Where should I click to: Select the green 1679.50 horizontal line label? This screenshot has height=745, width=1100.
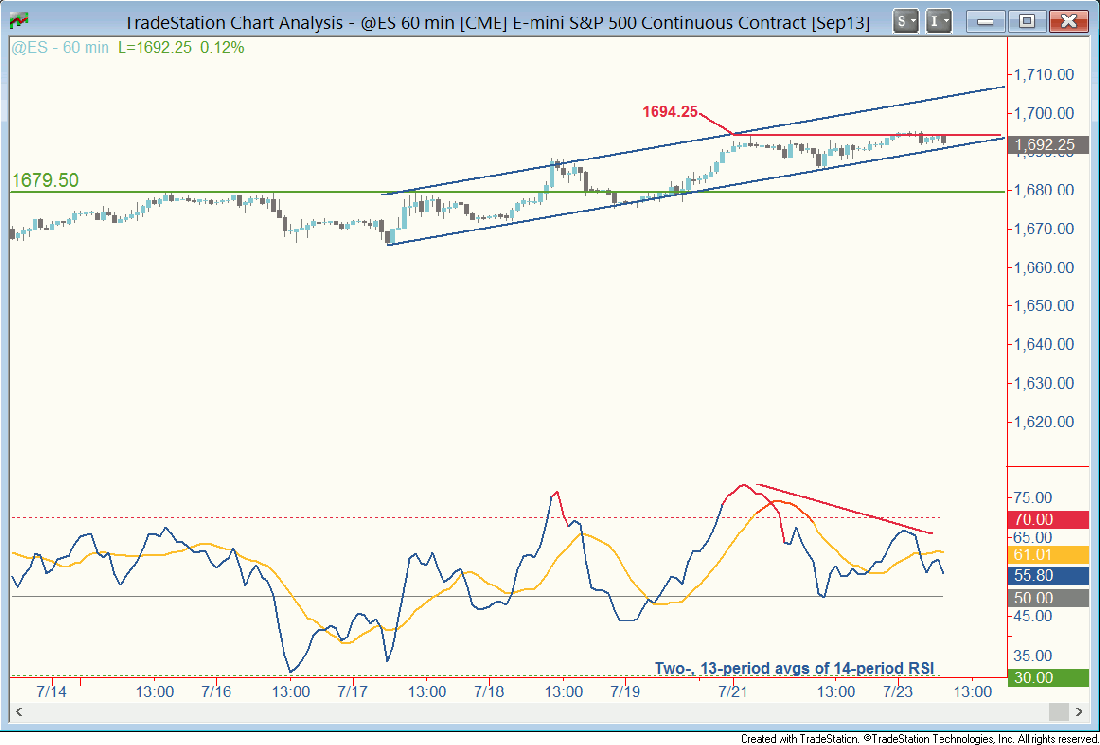(45, 180)
